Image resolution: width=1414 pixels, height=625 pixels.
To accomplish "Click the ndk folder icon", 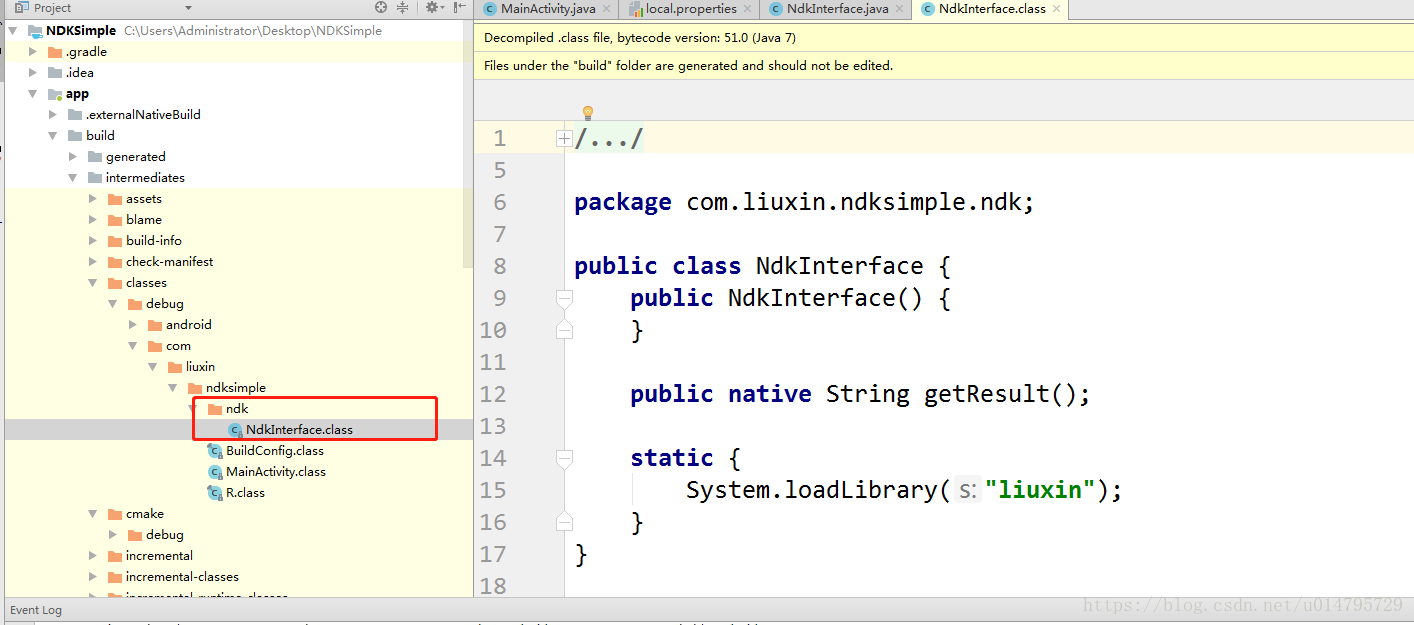I will pyautogui.click(x=215, y=409).
